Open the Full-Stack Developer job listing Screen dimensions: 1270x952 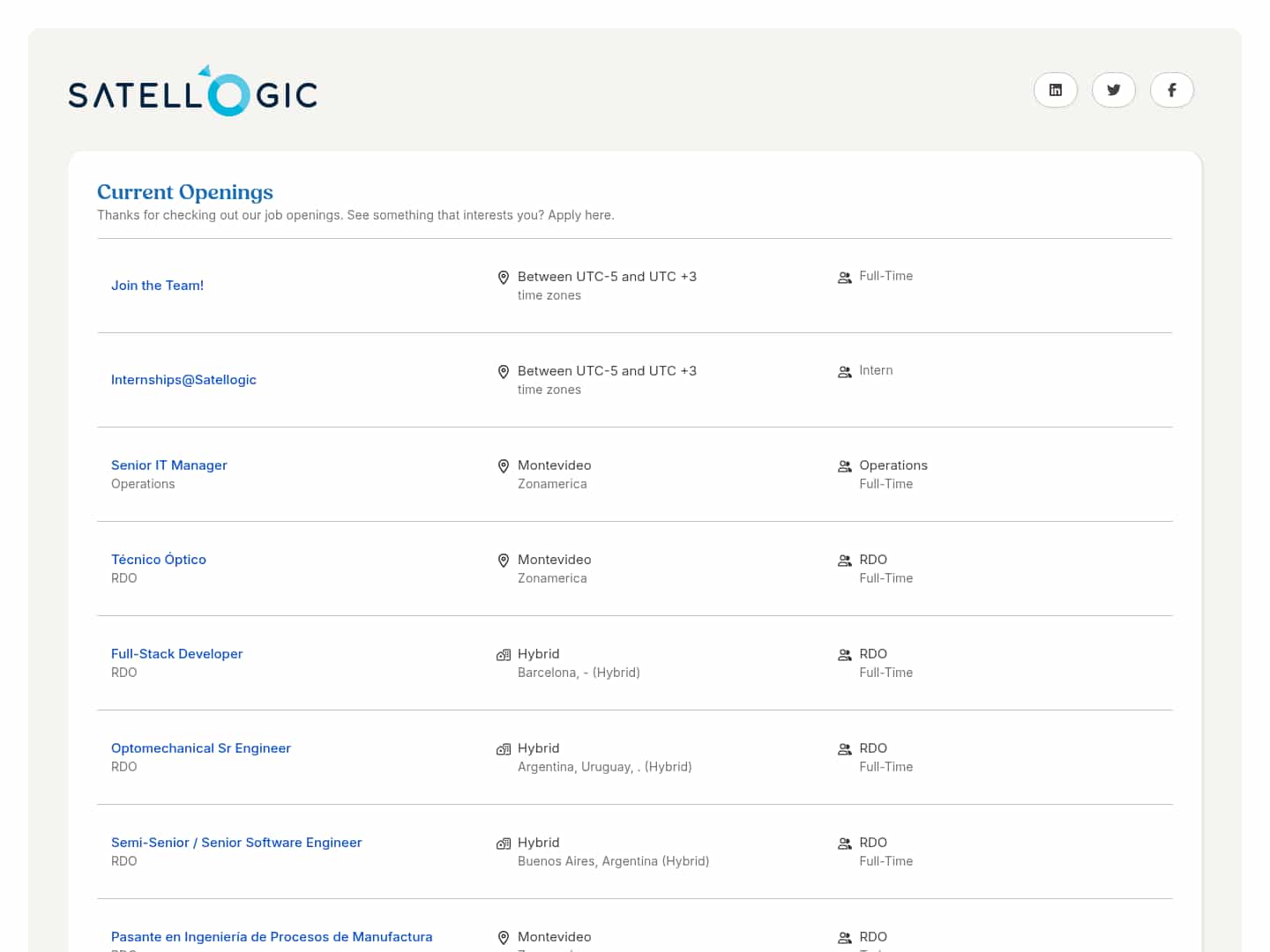coord(176,654)
